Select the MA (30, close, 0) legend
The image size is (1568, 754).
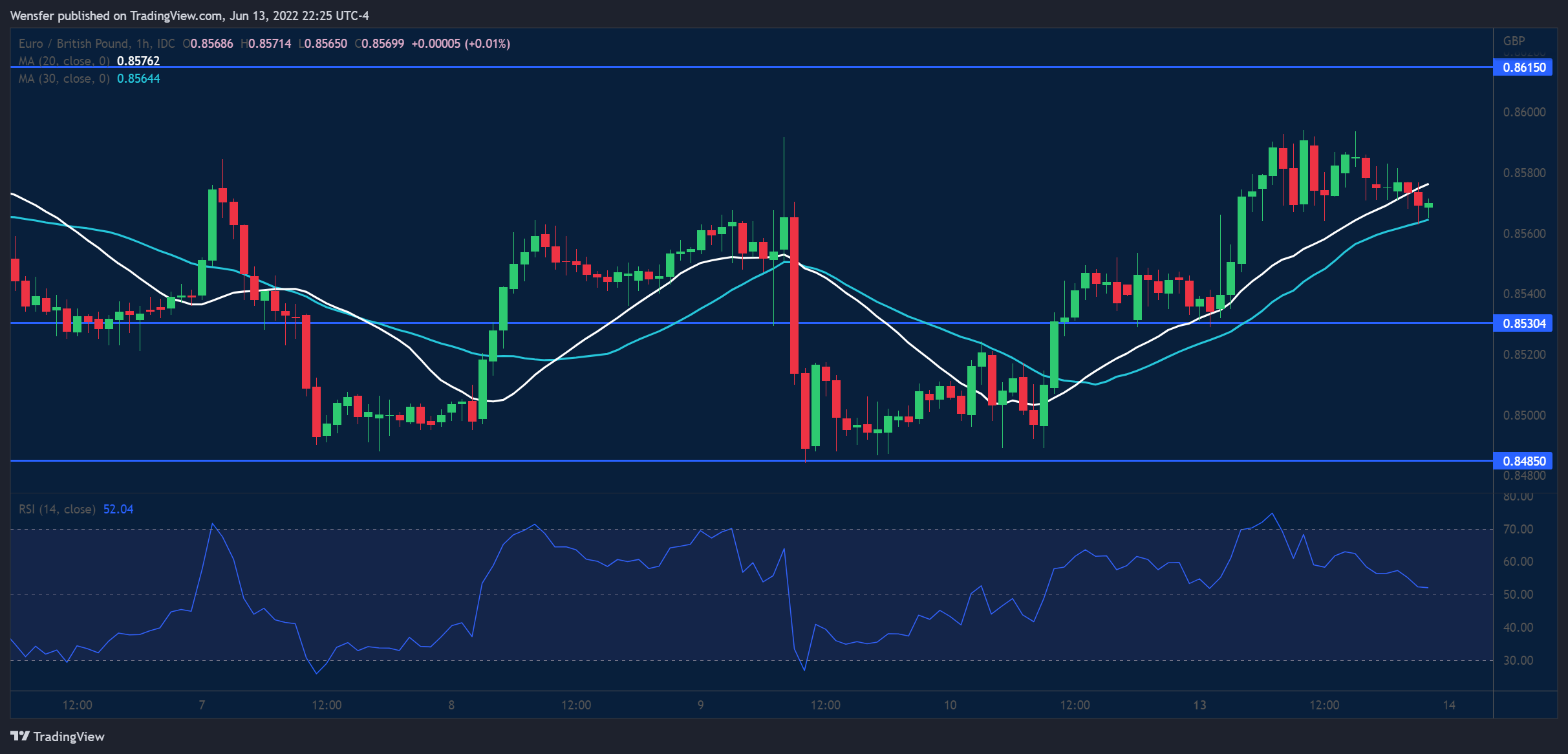(63, 78)
